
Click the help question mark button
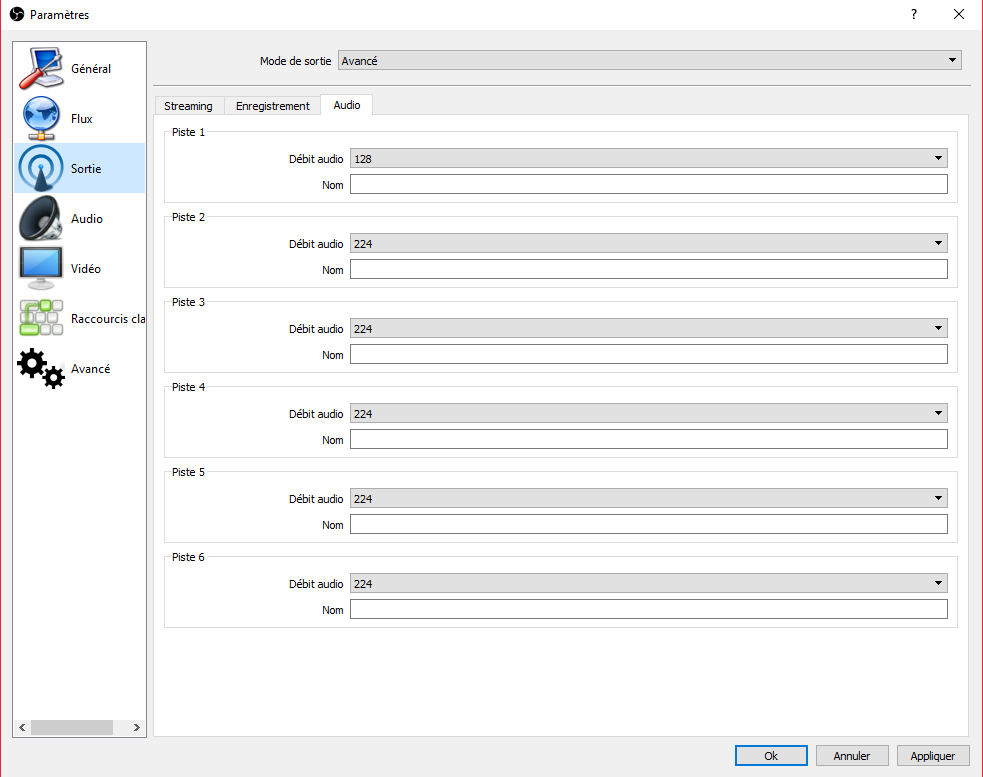[914, 14]
